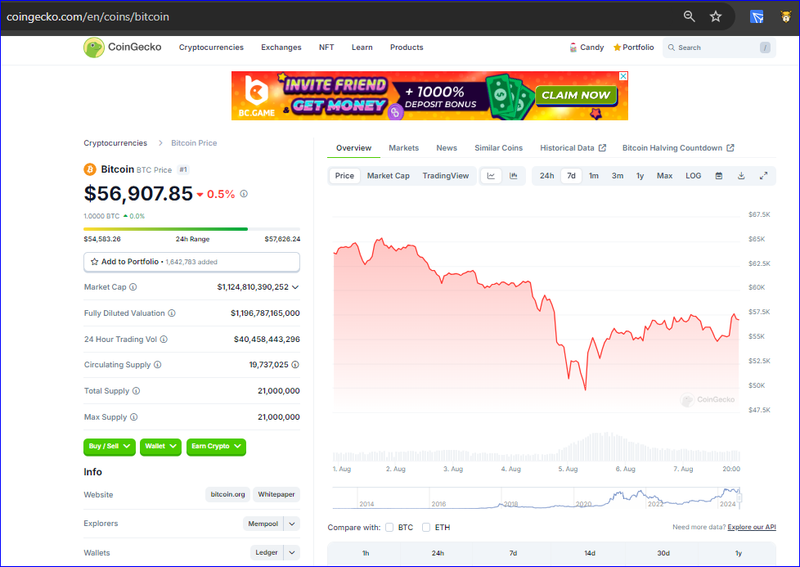Open Total Supply info icon

click(x=136, y=391)
